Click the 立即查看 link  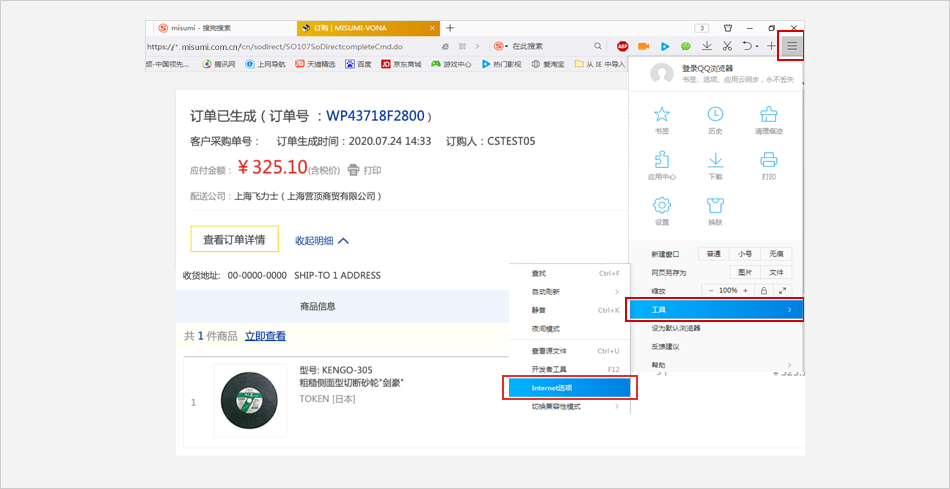(265, 336)
